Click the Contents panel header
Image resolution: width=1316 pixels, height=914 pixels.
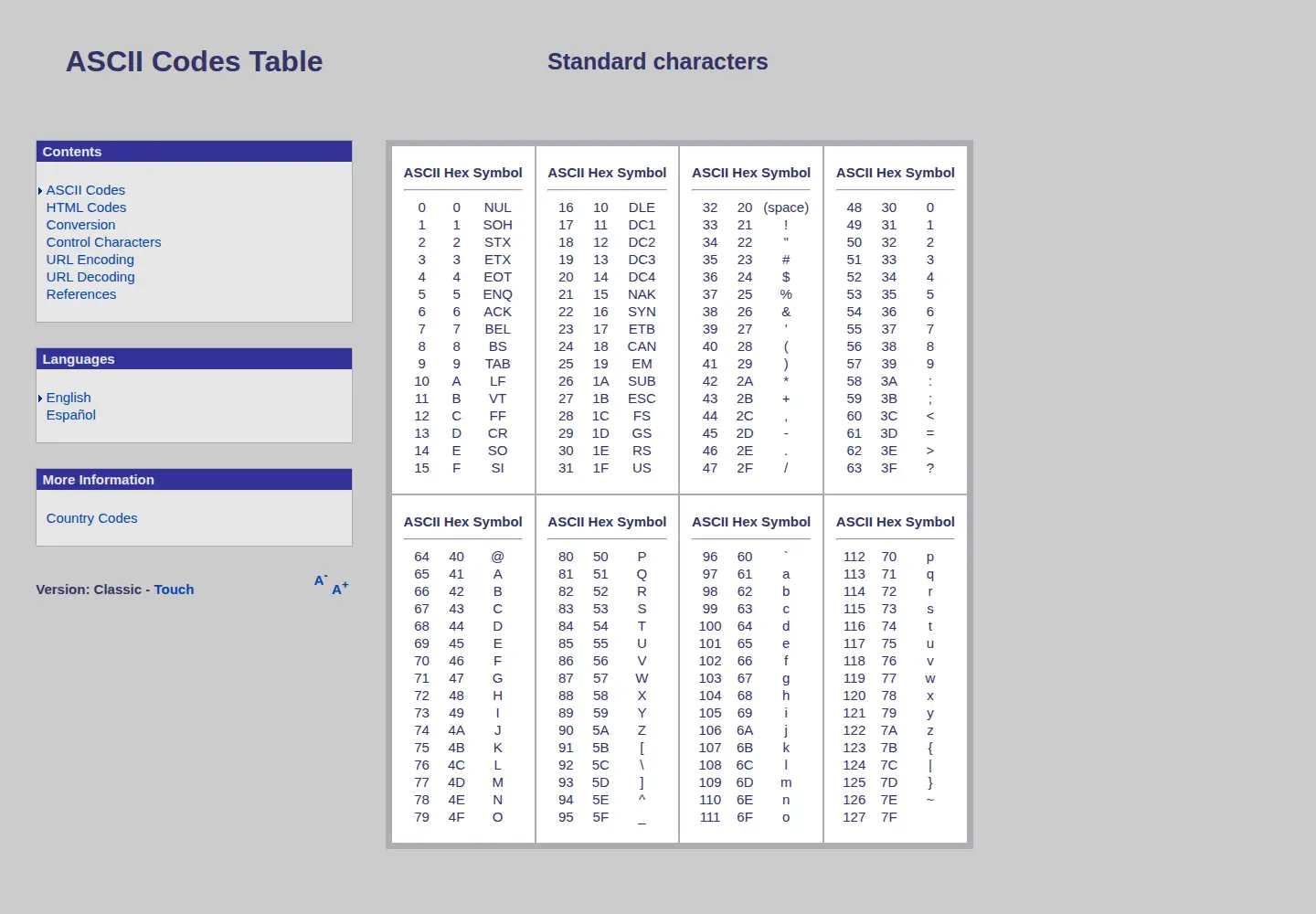194,152
